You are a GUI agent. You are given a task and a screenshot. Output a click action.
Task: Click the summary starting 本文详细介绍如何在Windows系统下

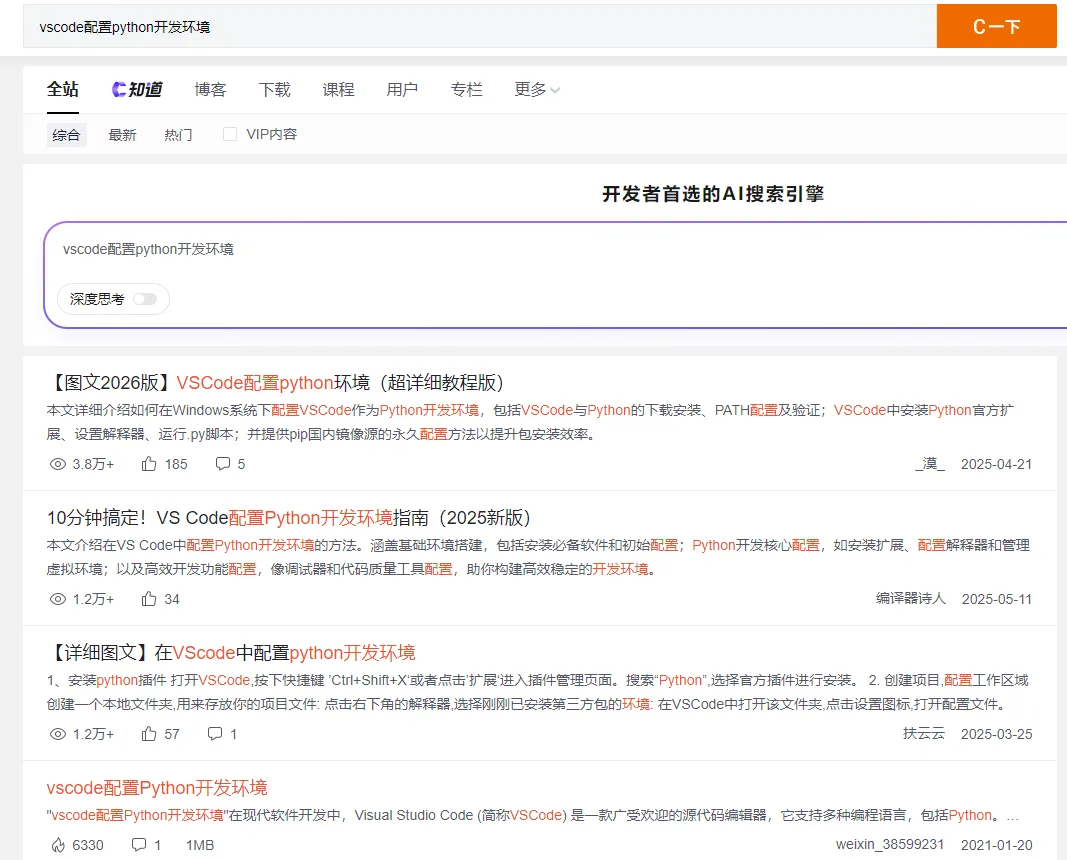coord(530,422)
